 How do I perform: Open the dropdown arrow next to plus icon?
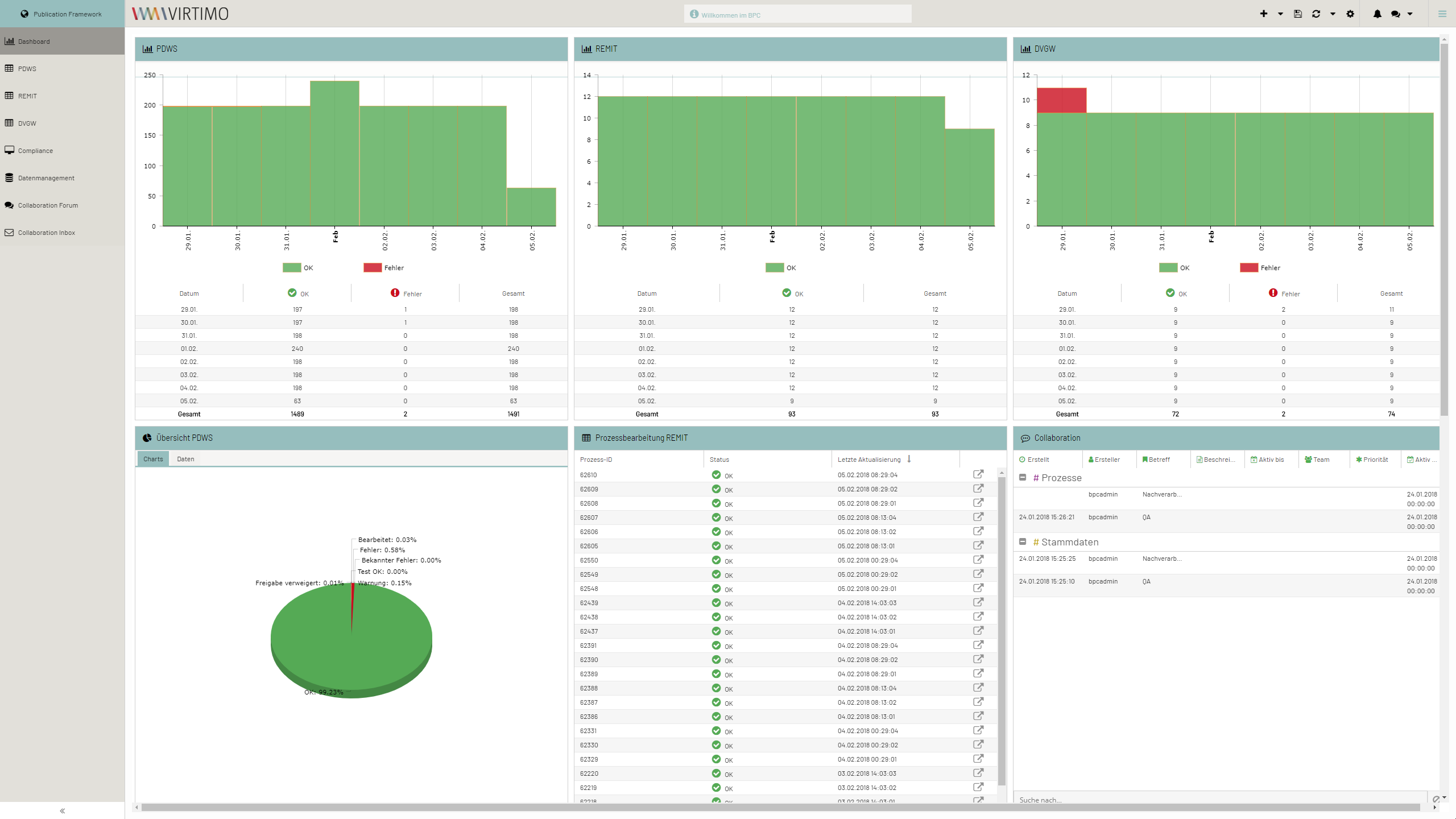[1280, 14]
